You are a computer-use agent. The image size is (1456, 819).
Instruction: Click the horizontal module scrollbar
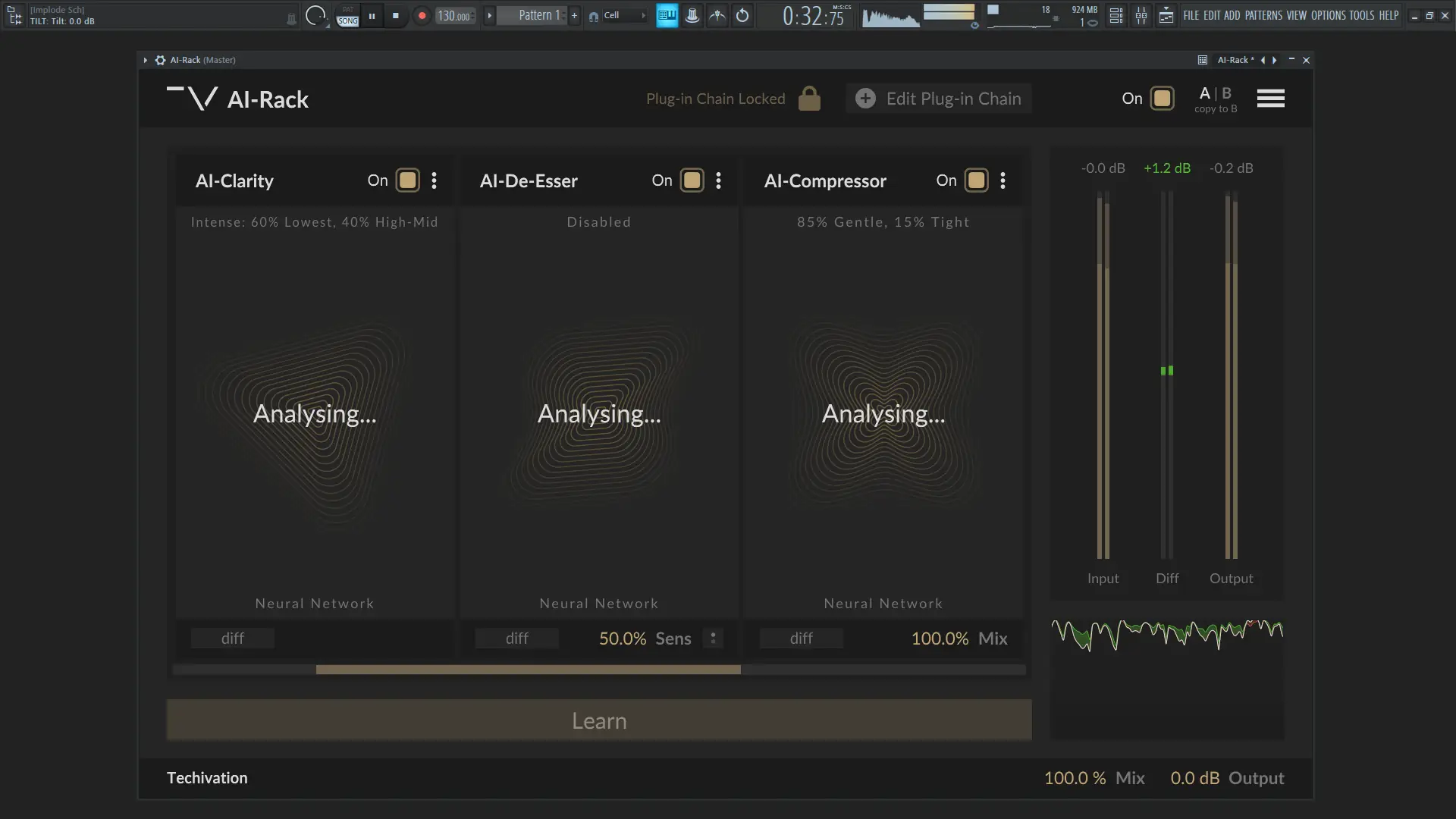(528, 670)
